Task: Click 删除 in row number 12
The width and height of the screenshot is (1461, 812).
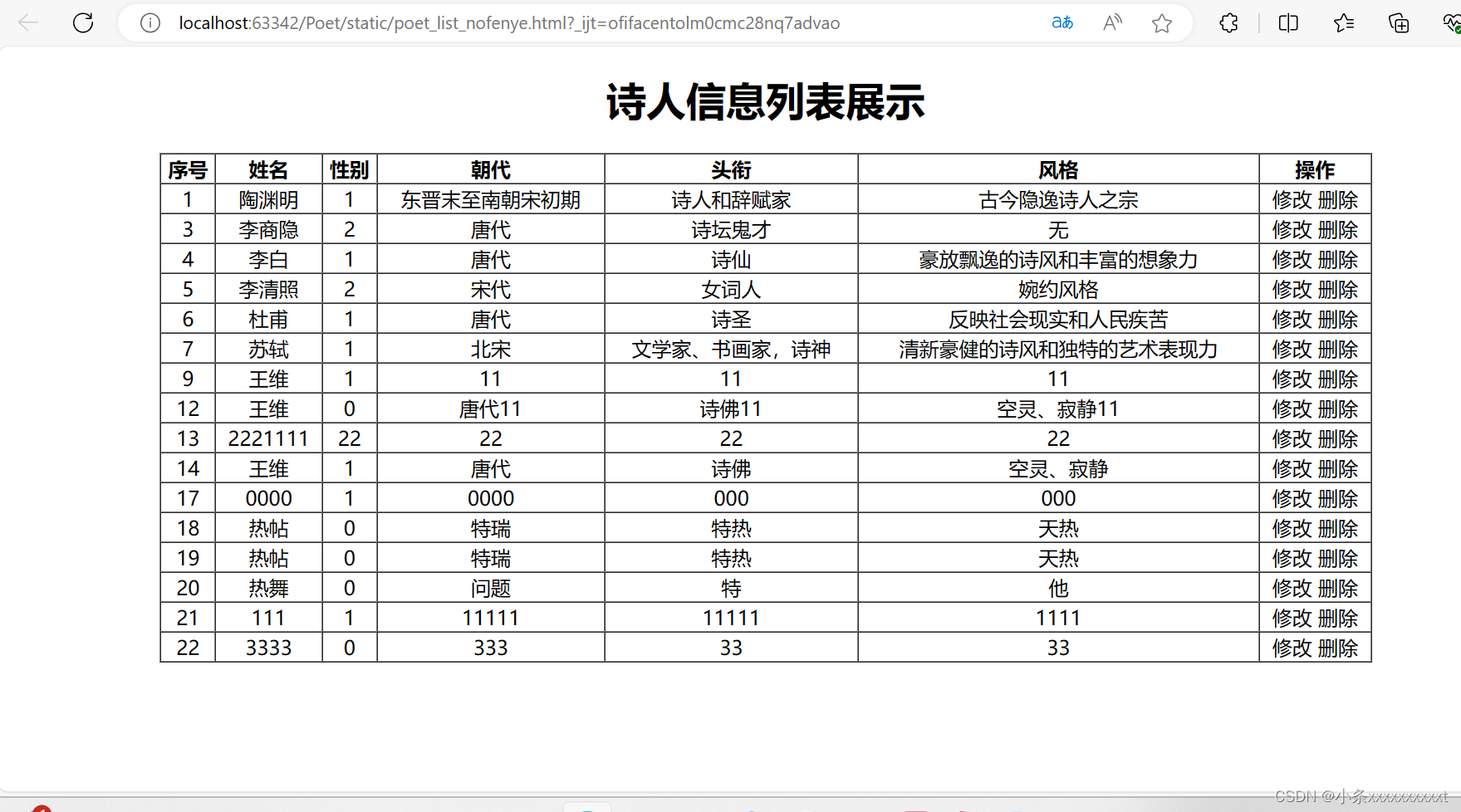Action: (x=1338, y=409)
